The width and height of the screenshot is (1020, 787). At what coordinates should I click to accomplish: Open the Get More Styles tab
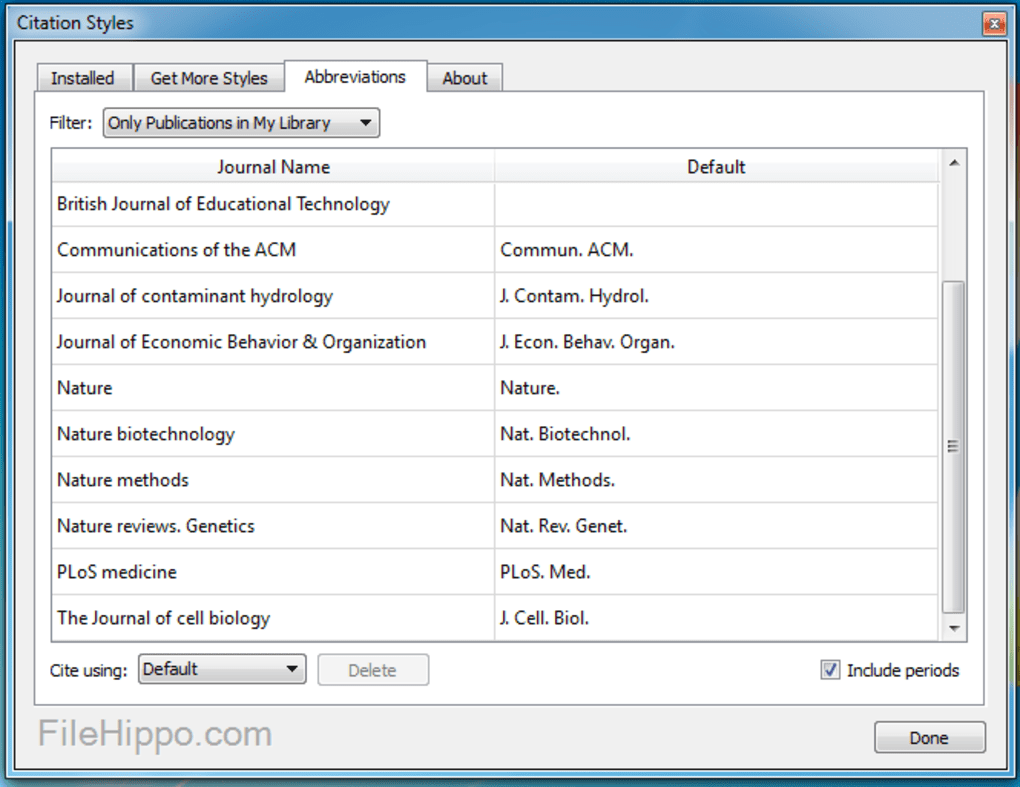tap(209, 77)
